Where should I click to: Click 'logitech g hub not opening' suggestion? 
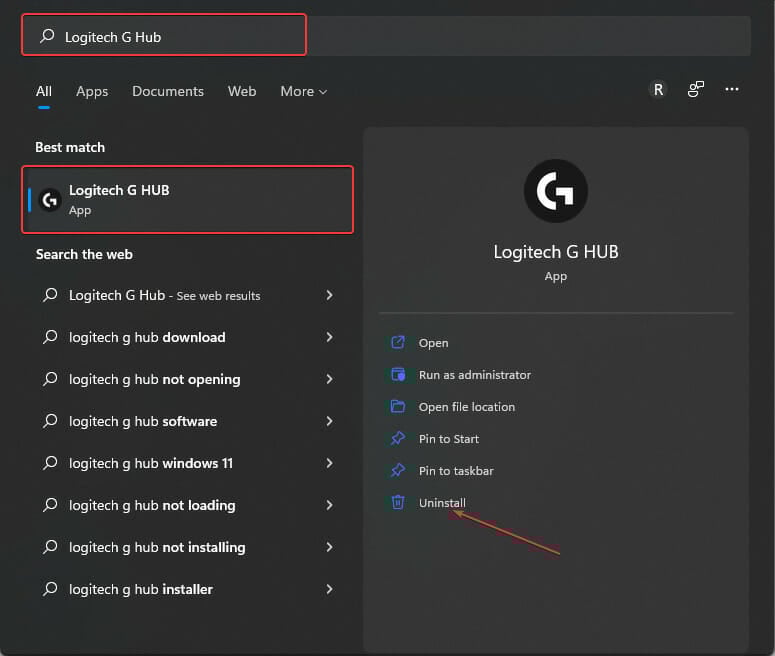pyautogui.click(x=188, y=379)
